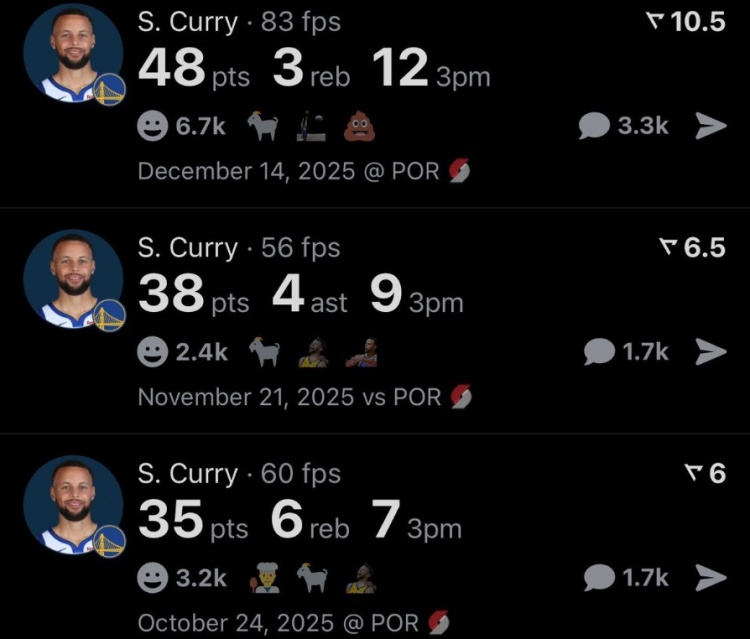This screenshot has width=750, height=639.
Task: Open the 1.7k comments on October 24 card
Action: [626, 577]
